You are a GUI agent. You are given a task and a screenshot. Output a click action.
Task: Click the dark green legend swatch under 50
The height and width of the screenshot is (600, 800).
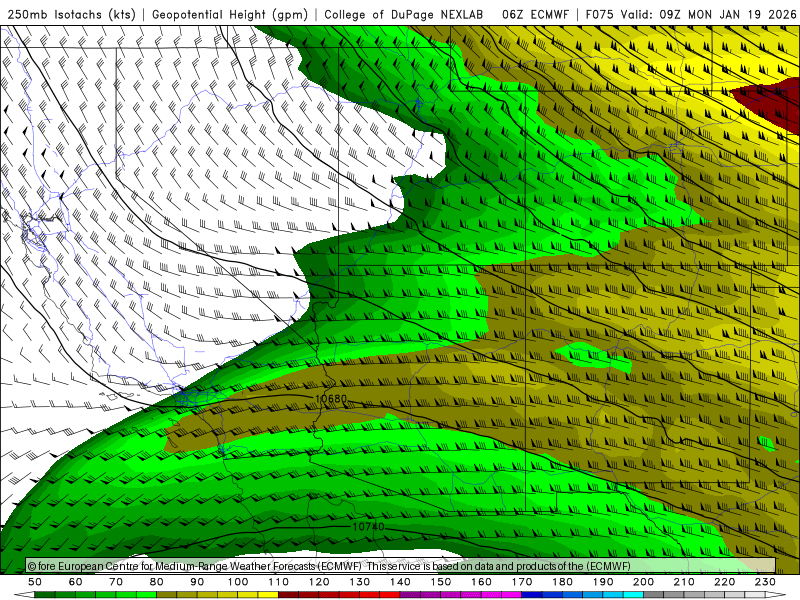[45, 595]
